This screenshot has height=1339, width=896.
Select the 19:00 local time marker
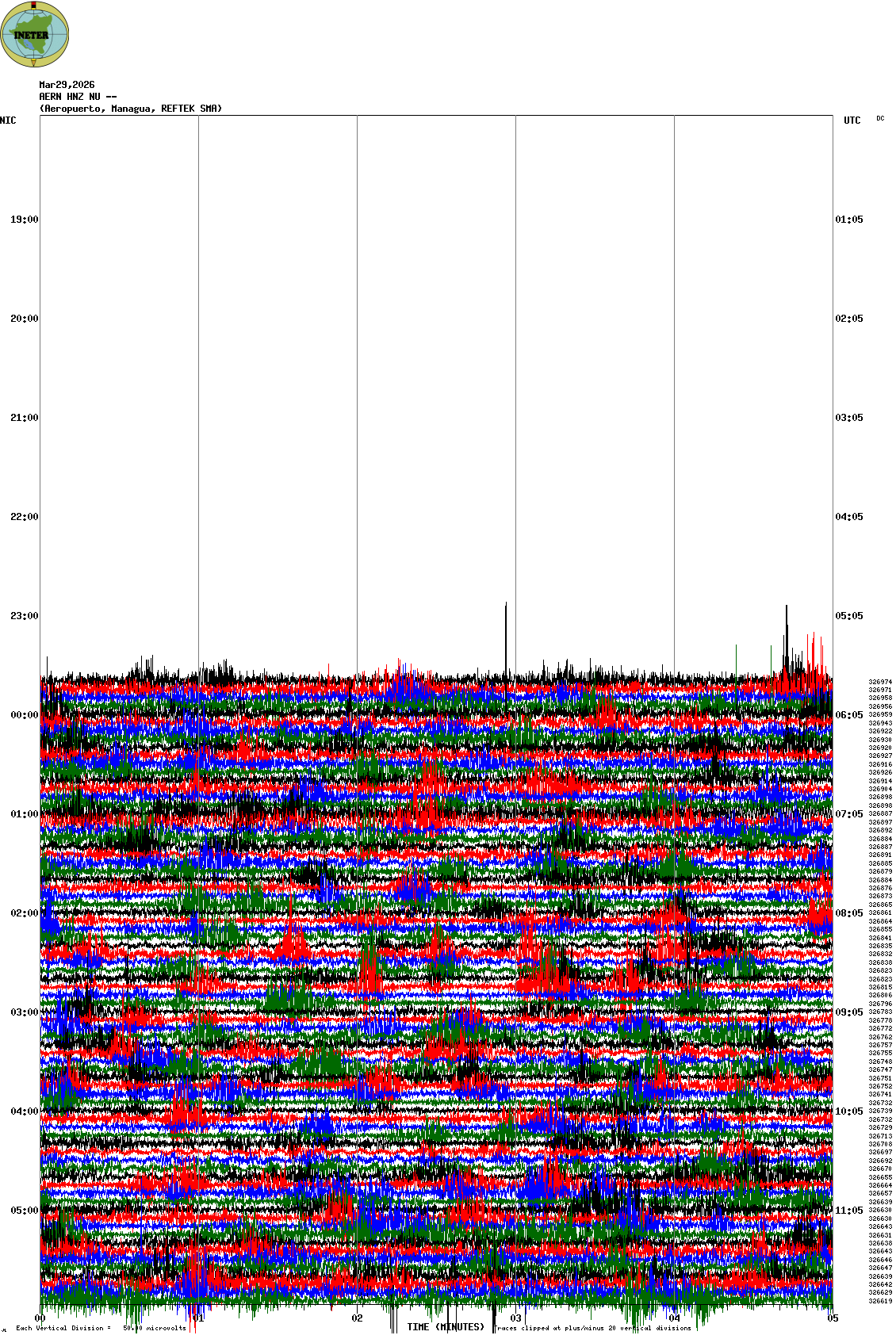pyautogui.click(x=24, y=220)
